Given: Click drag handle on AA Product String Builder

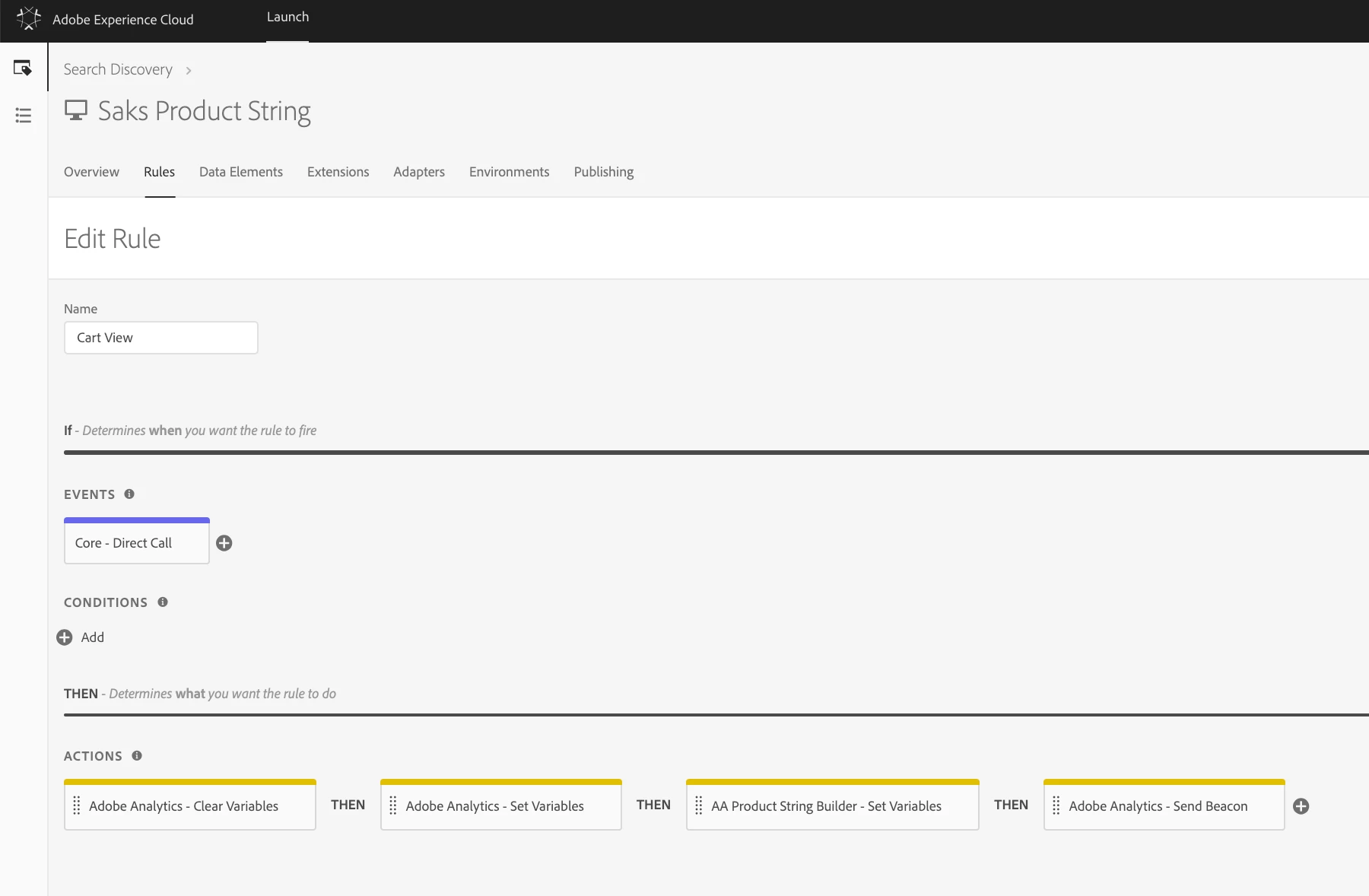Looking at the screenshot, I should [699, 805].
